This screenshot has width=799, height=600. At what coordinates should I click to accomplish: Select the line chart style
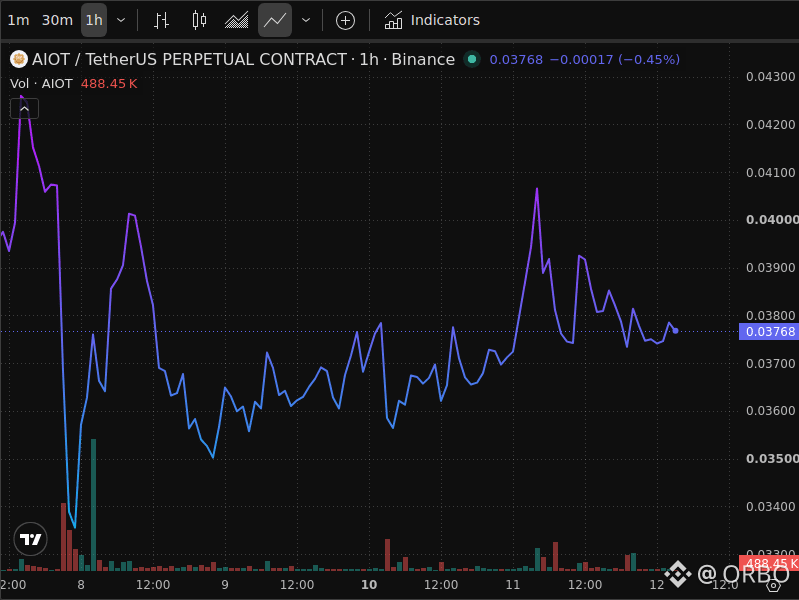(275, 20)
